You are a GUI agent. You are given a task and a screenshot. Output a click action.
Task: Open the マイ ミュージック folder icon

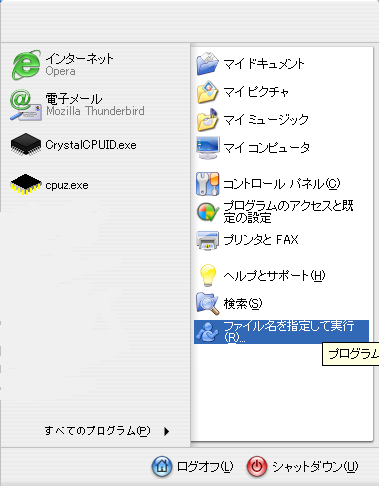(207, 119)
